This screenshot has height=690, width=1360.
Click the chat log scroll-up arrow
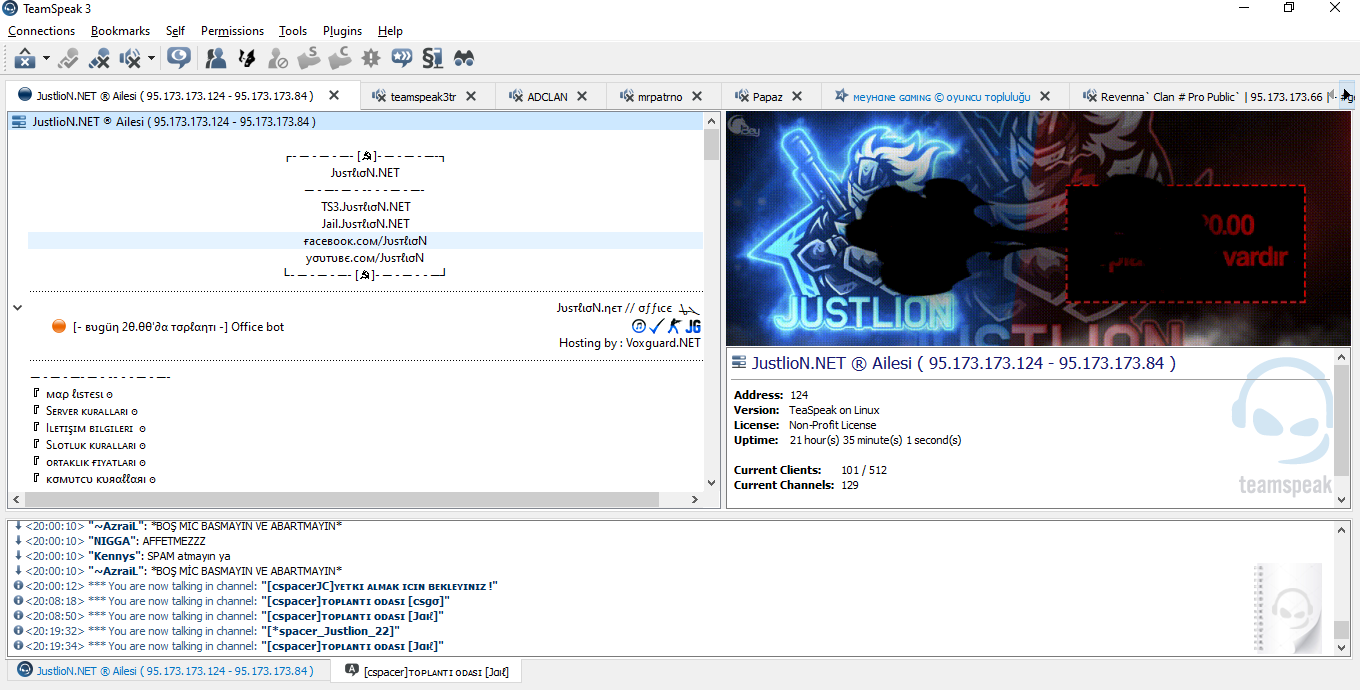click(1342, 528)
